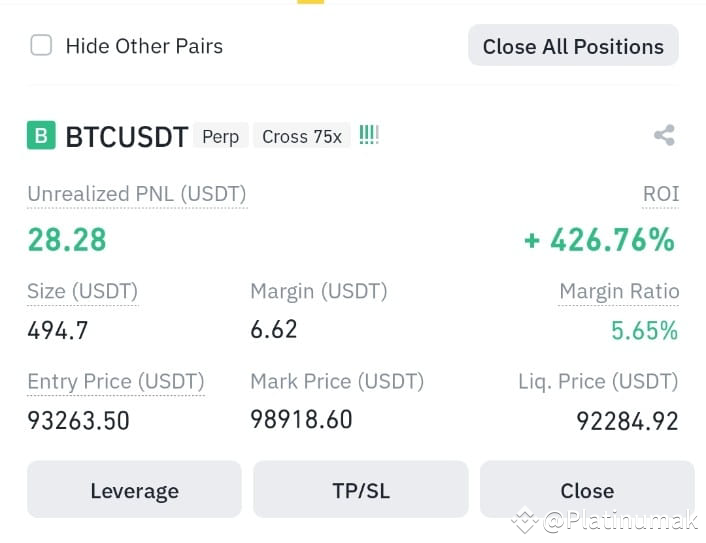Tap the Unrealized PNL (USDT) label
Image resolution: width=706 pixels, height=543 pixels.
[137, 194]
